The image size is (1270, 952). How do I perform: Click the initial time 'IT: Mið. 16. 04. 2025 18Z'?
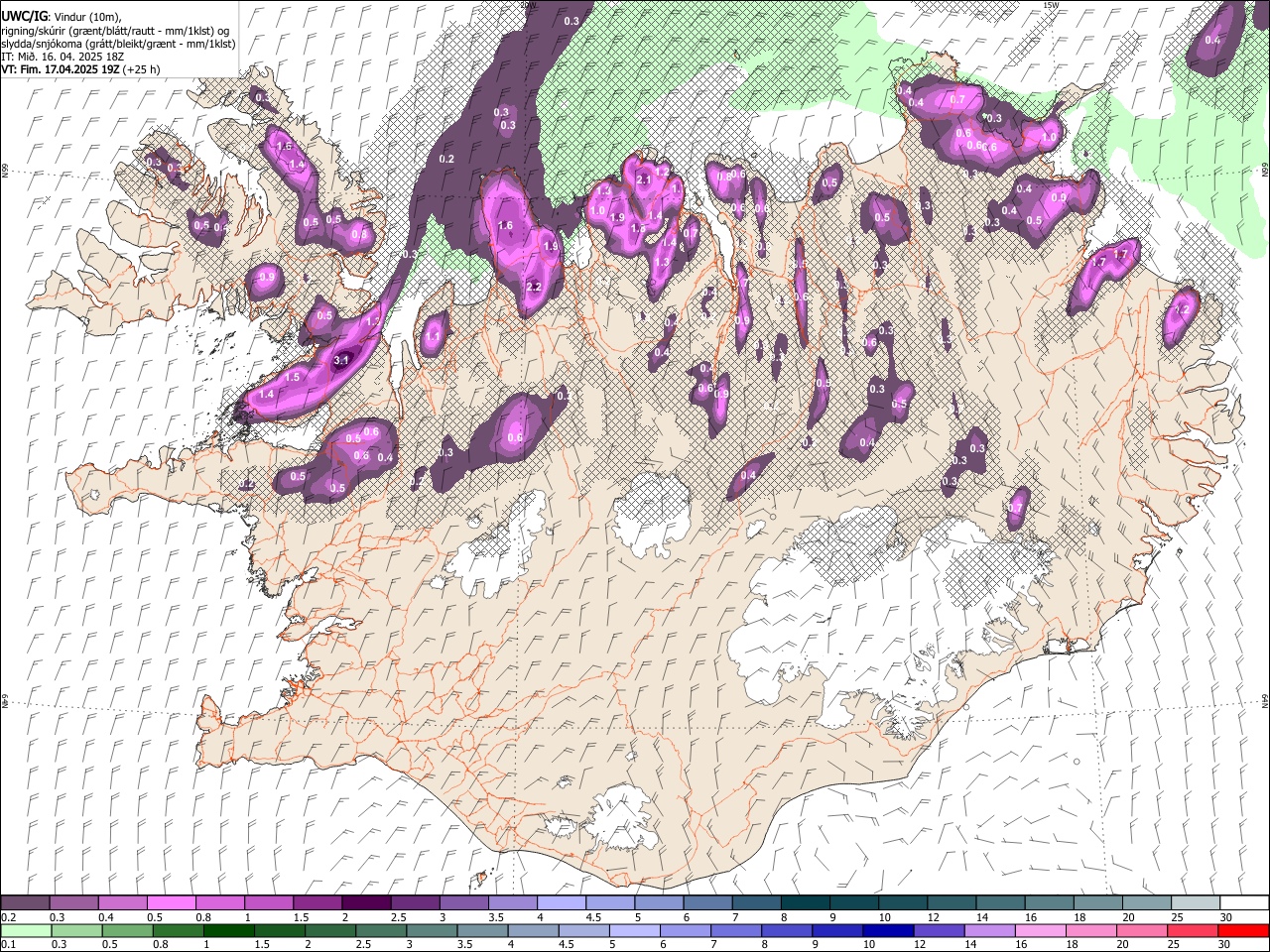tap(63, 57)
